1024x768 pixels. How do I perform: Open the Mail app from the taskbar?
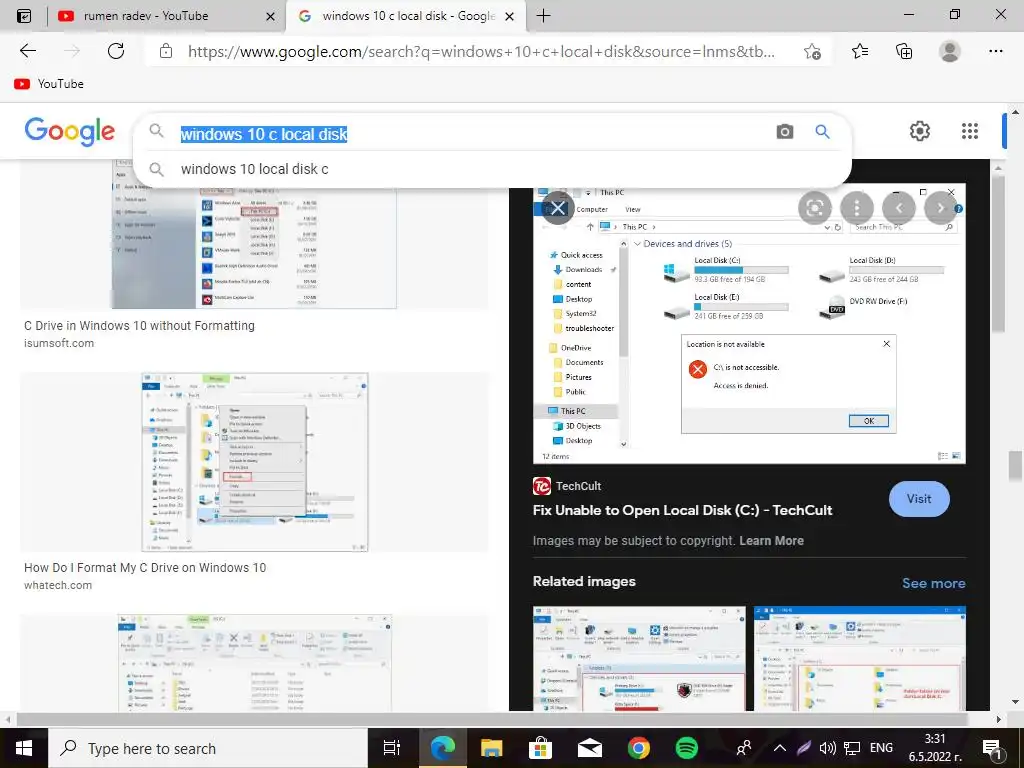(x=589, y=748)
